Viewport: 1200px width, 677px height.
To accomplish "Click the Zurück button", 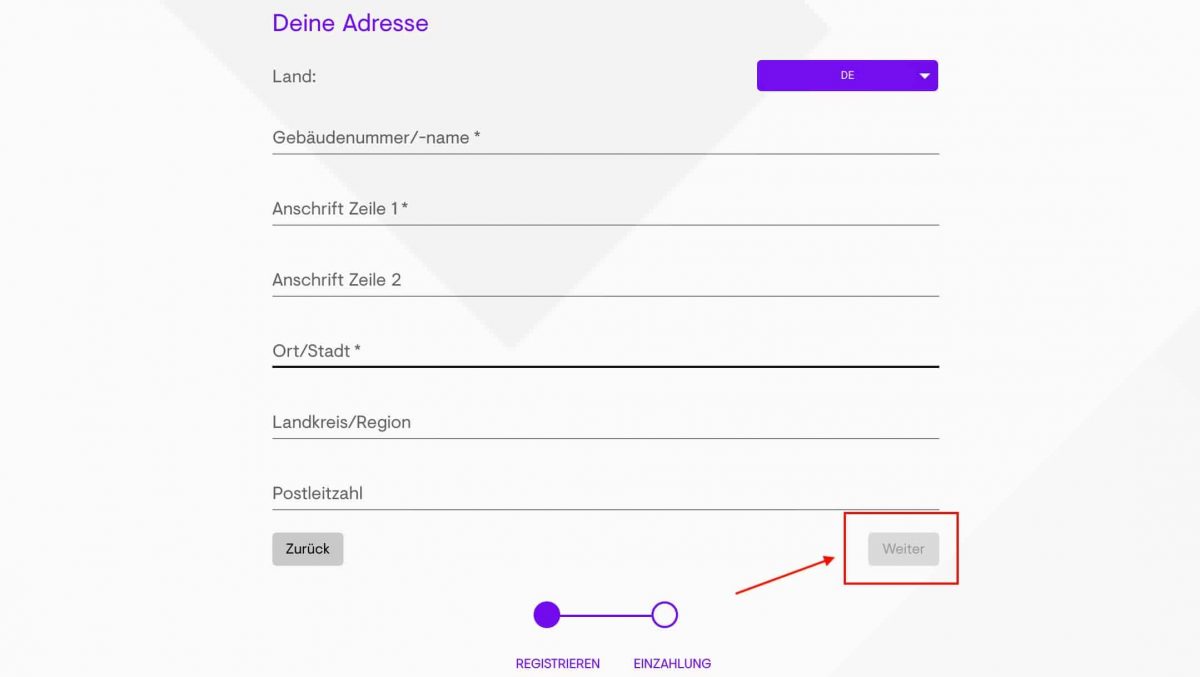I will 307,548.
